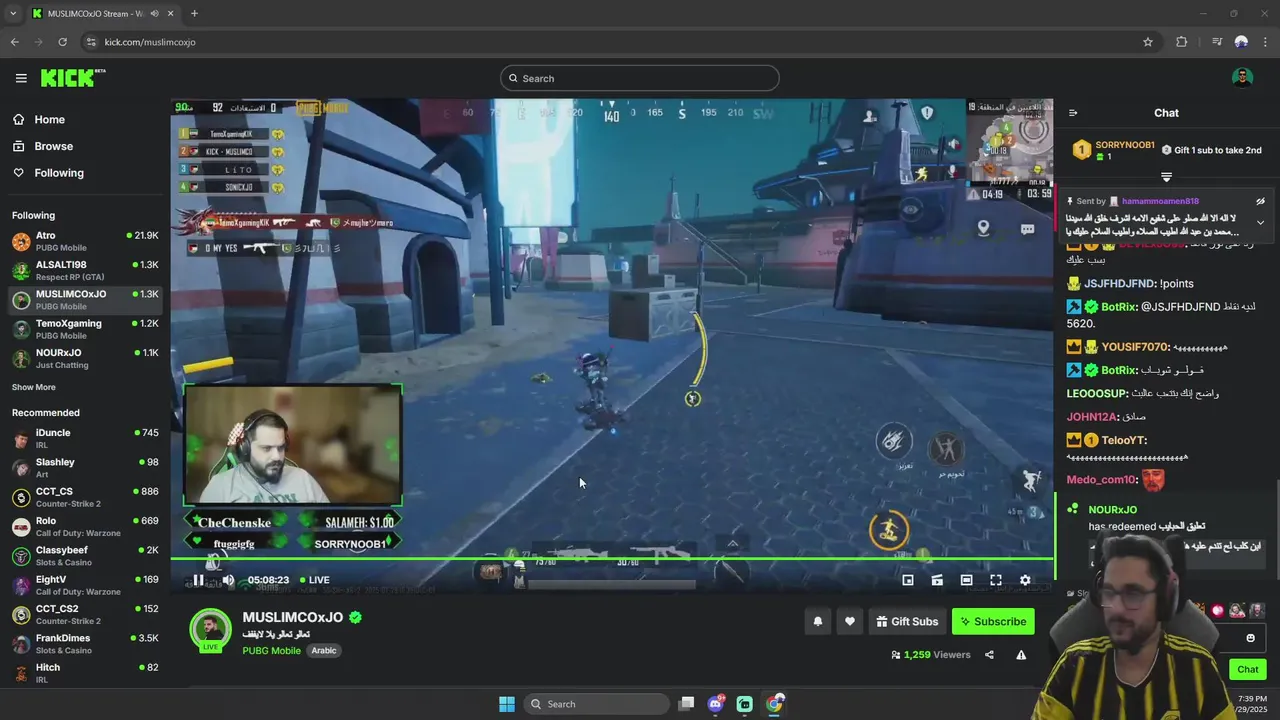Click LEOOOSUP username in chat
Screen dimensions: 1280x720
point(1097,394)
